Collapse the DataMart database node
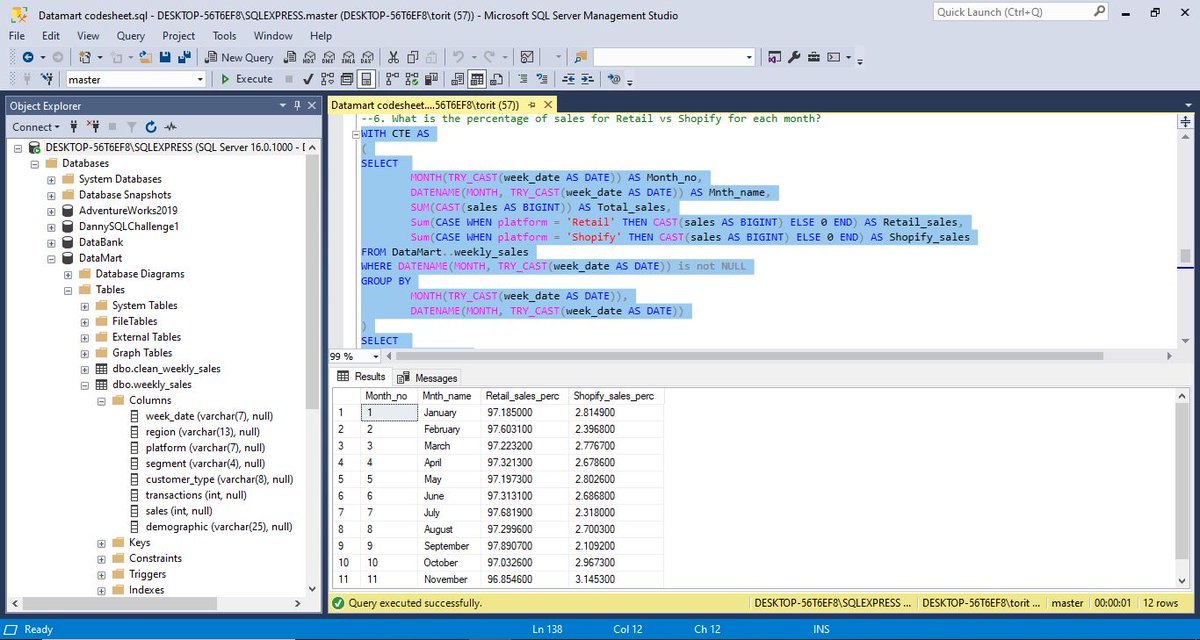The image size is (1200, 640). coord(52,258)
